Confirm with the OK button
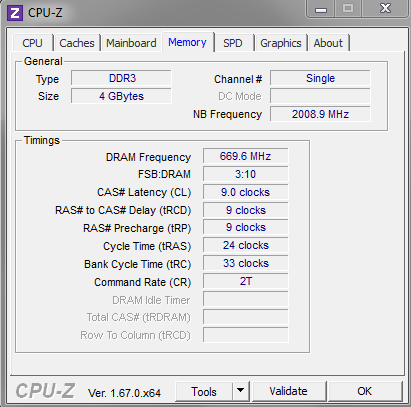The height and width of the screenshot is (407, 411). coord(365,391)
